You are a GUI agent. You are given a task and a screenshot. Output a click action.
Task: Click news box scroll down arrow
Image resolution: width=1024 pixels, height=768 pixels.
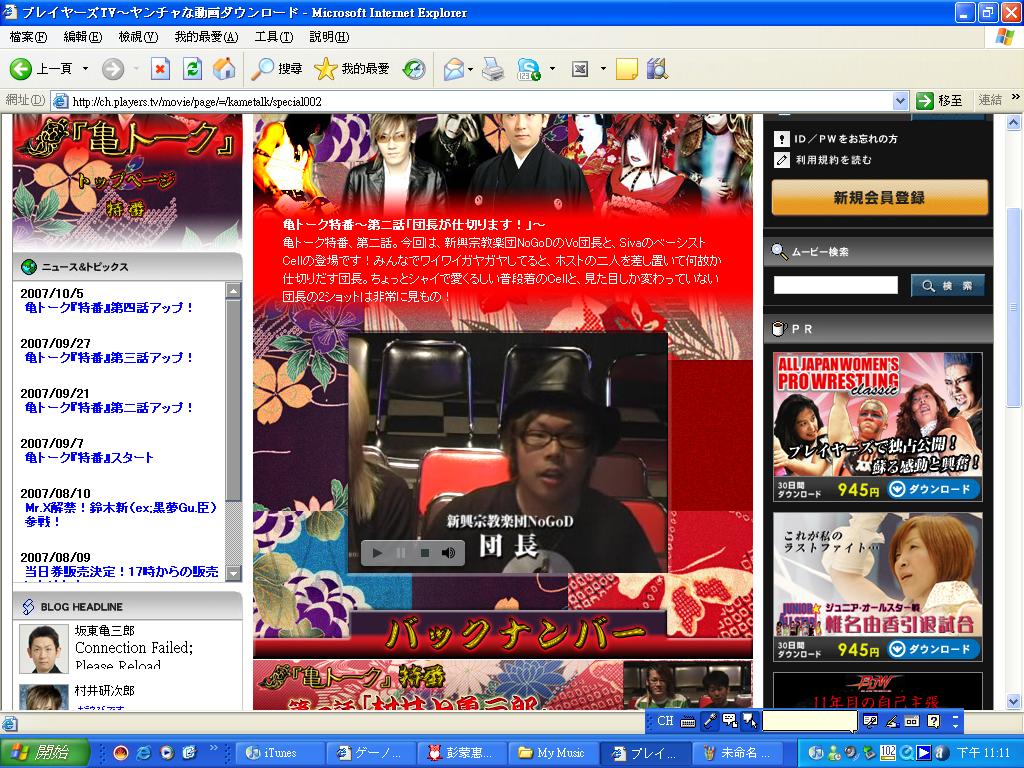tap(233, 573)
